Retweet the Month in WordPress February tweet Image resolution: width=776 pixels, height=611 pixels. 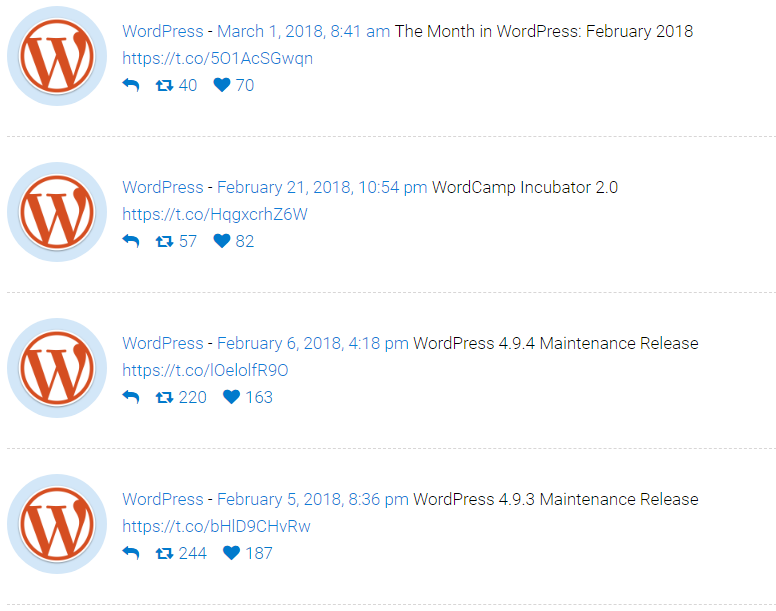pyautogui.click(x=165, y=86)
